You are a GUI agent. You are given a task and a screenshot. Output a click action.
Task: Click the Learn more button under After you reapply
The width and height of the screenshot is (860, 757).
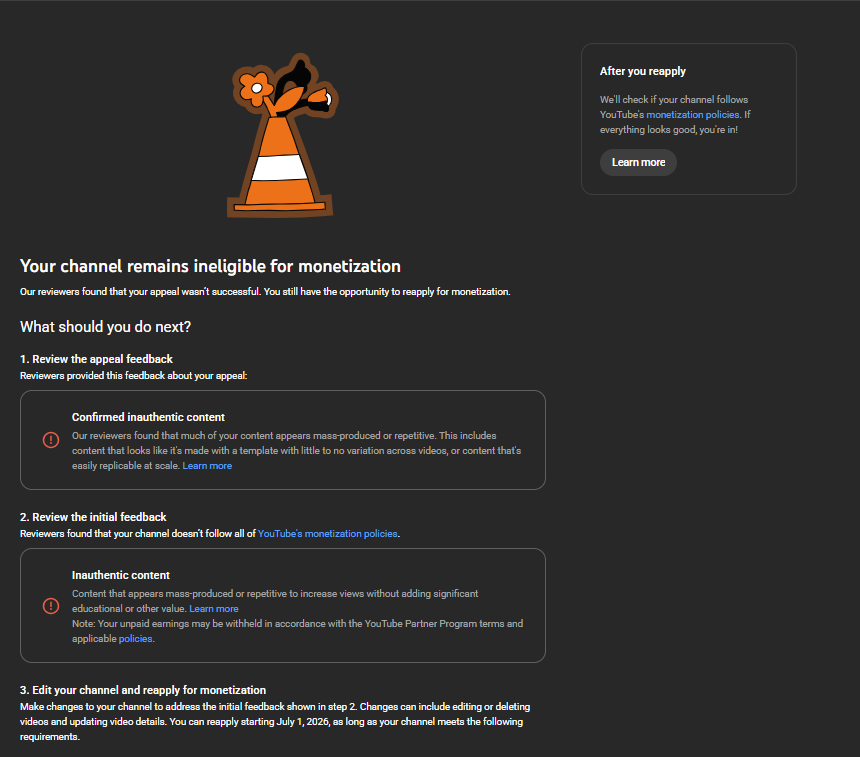pos(638,162)
